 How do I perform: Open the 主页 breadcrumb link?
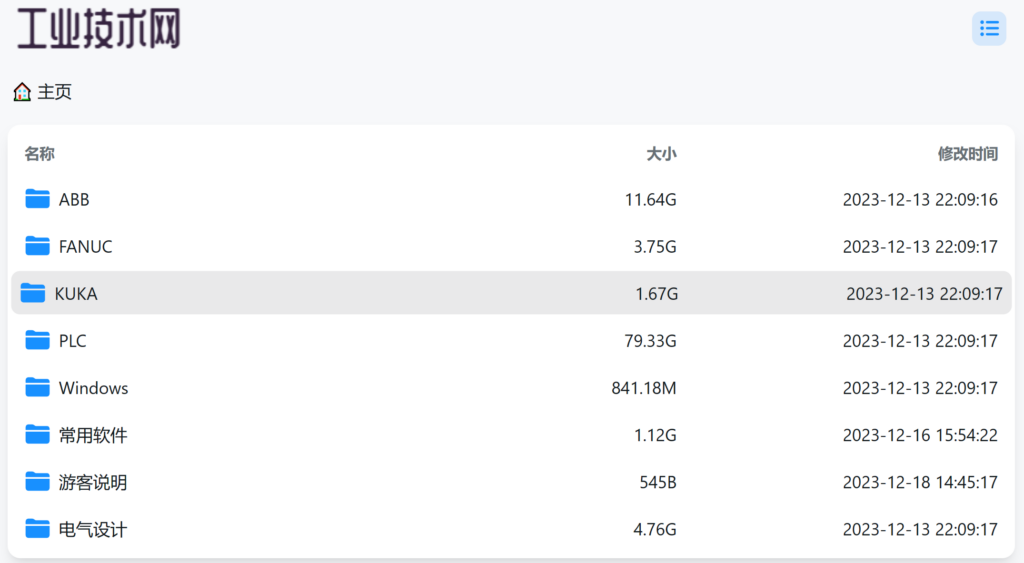(54, 92)
